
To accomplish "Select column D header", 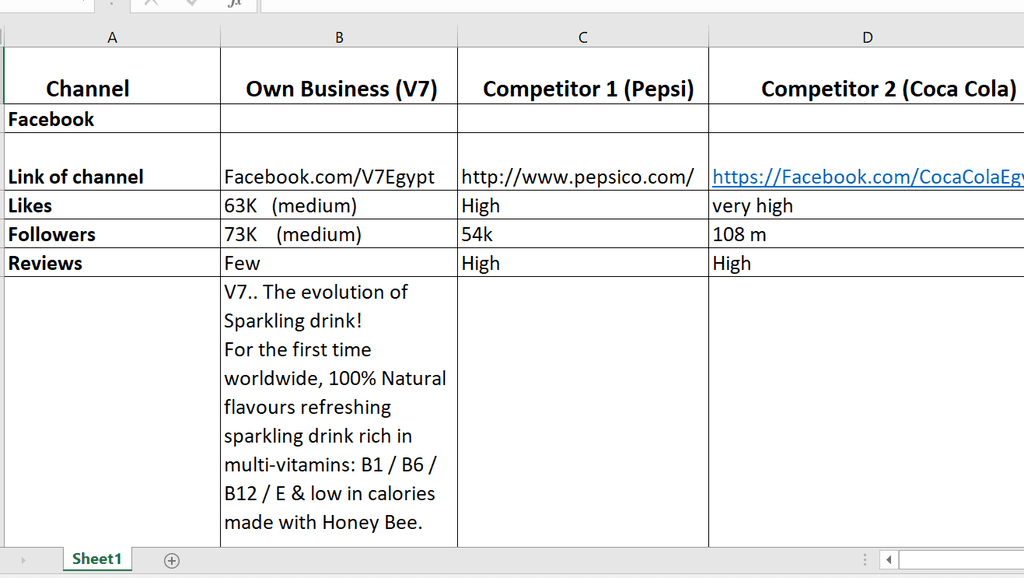I will coord(867,37).
